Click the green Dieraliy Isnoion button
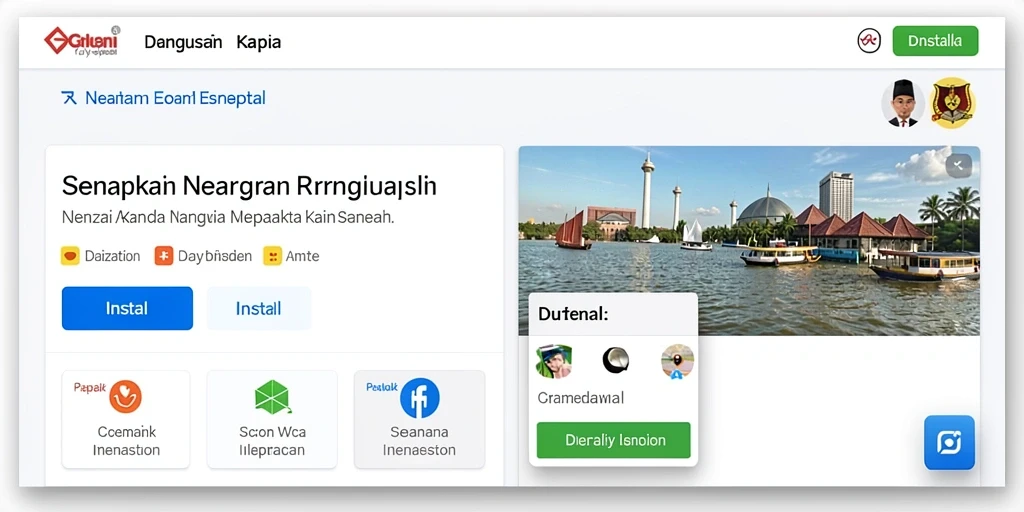 tap(613, 440)
